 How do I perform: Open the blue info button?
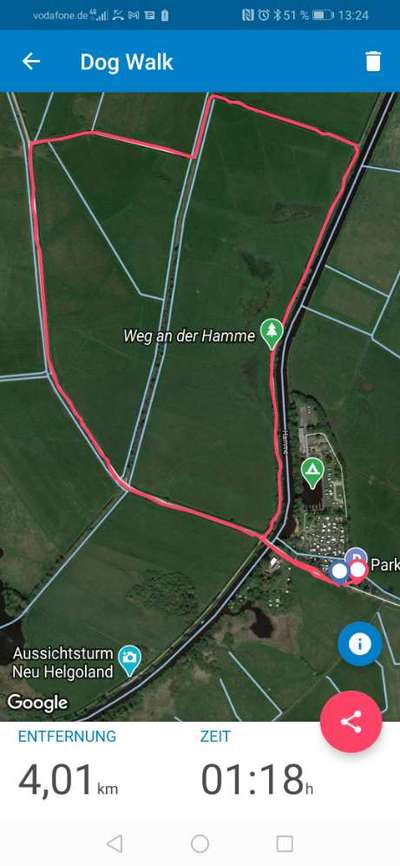tap(360, 644)
